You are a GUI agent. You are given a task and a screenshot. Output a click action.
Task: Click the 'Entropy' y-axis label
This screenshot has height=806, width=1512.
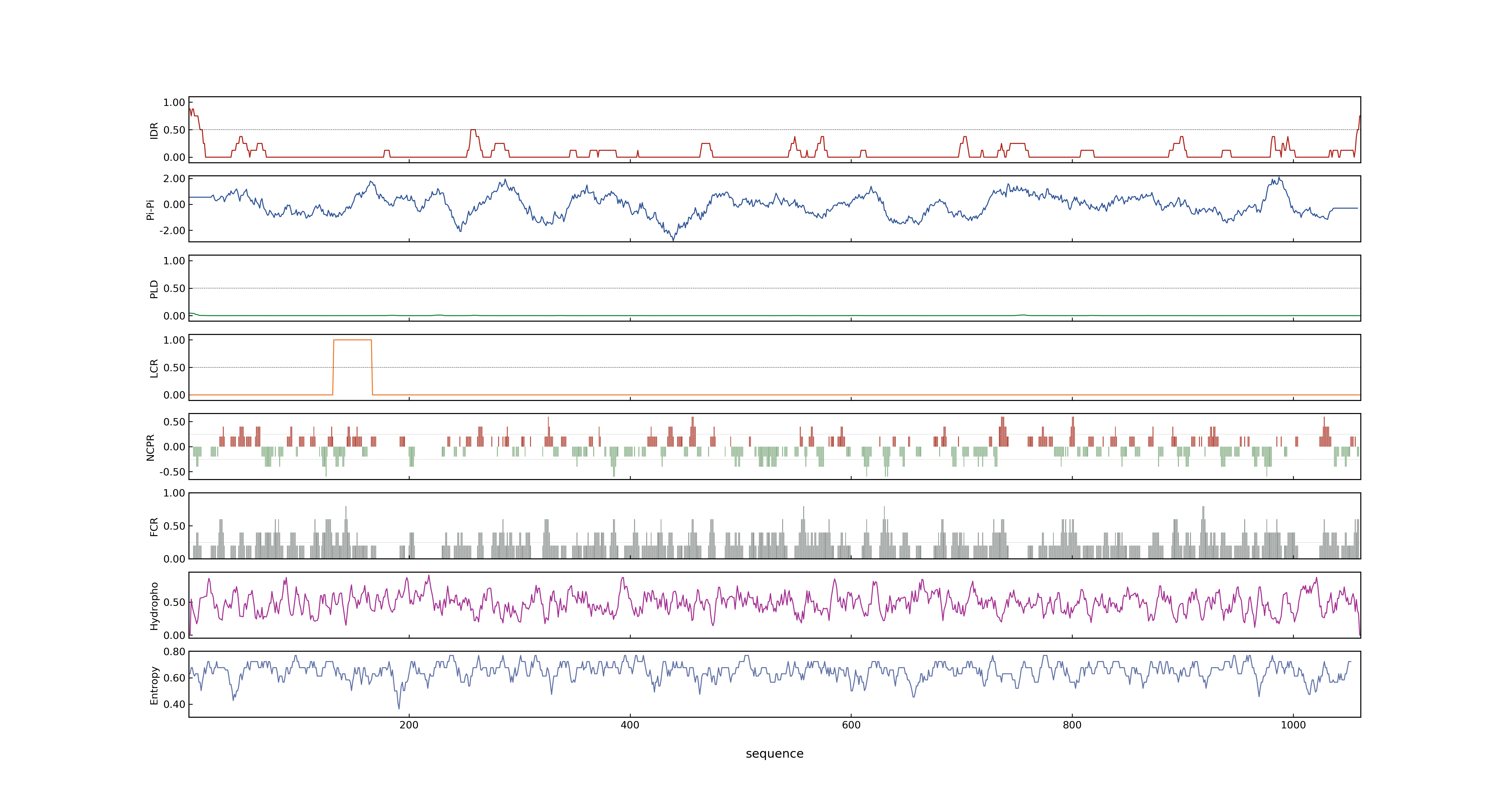click(154, 685)
